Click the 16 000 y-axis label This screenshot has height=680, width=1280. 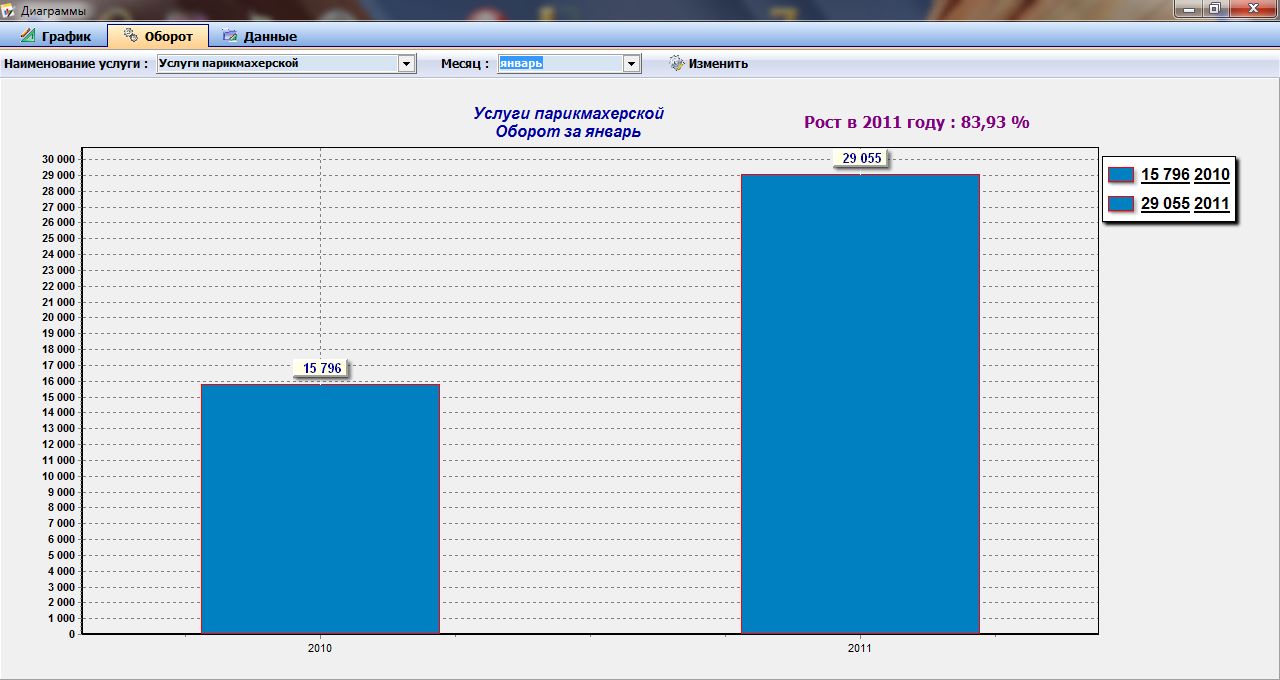[x=58, y=381]
